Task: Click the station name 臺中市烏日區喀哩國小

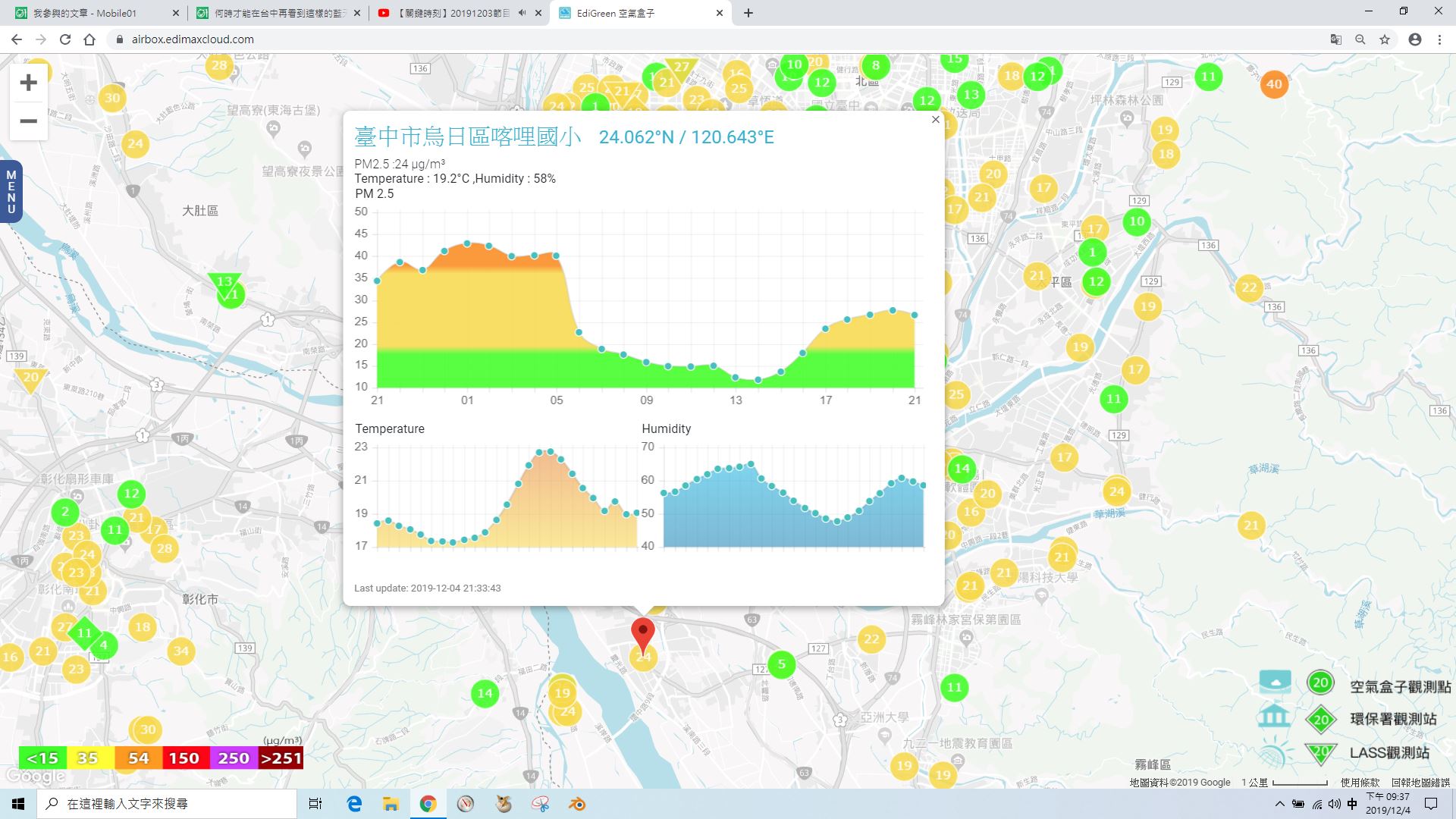Action: tap(468, 136)
